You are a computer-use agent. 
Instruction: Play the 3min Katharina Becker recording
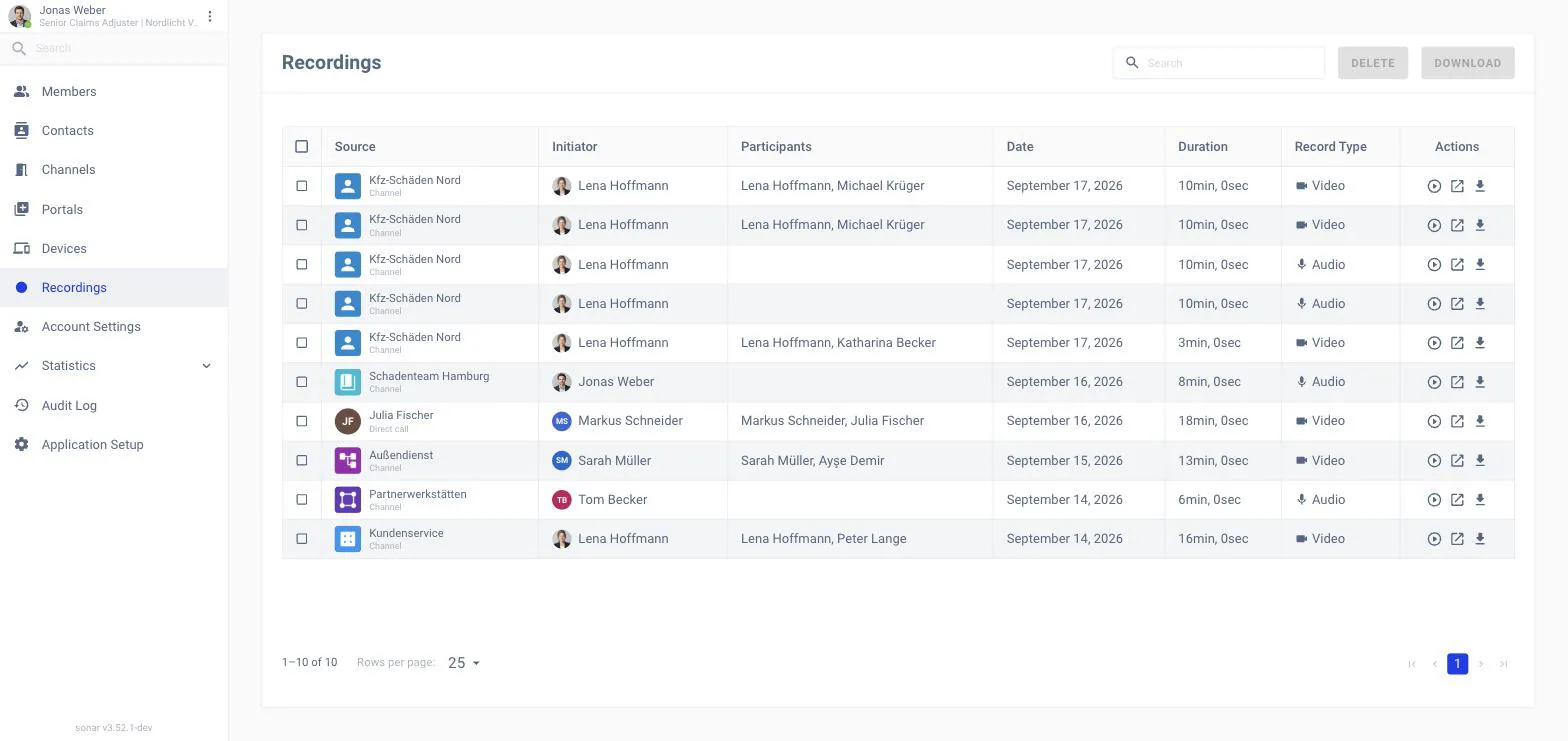click(1434, 343)
